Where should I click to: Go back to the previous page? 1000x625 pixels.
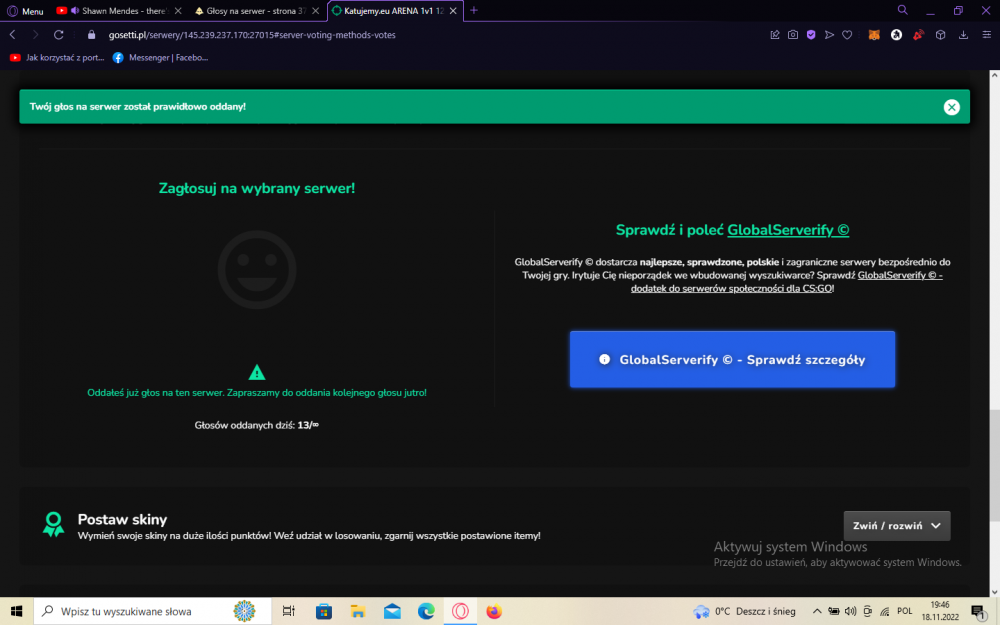(x=13, y=35)
